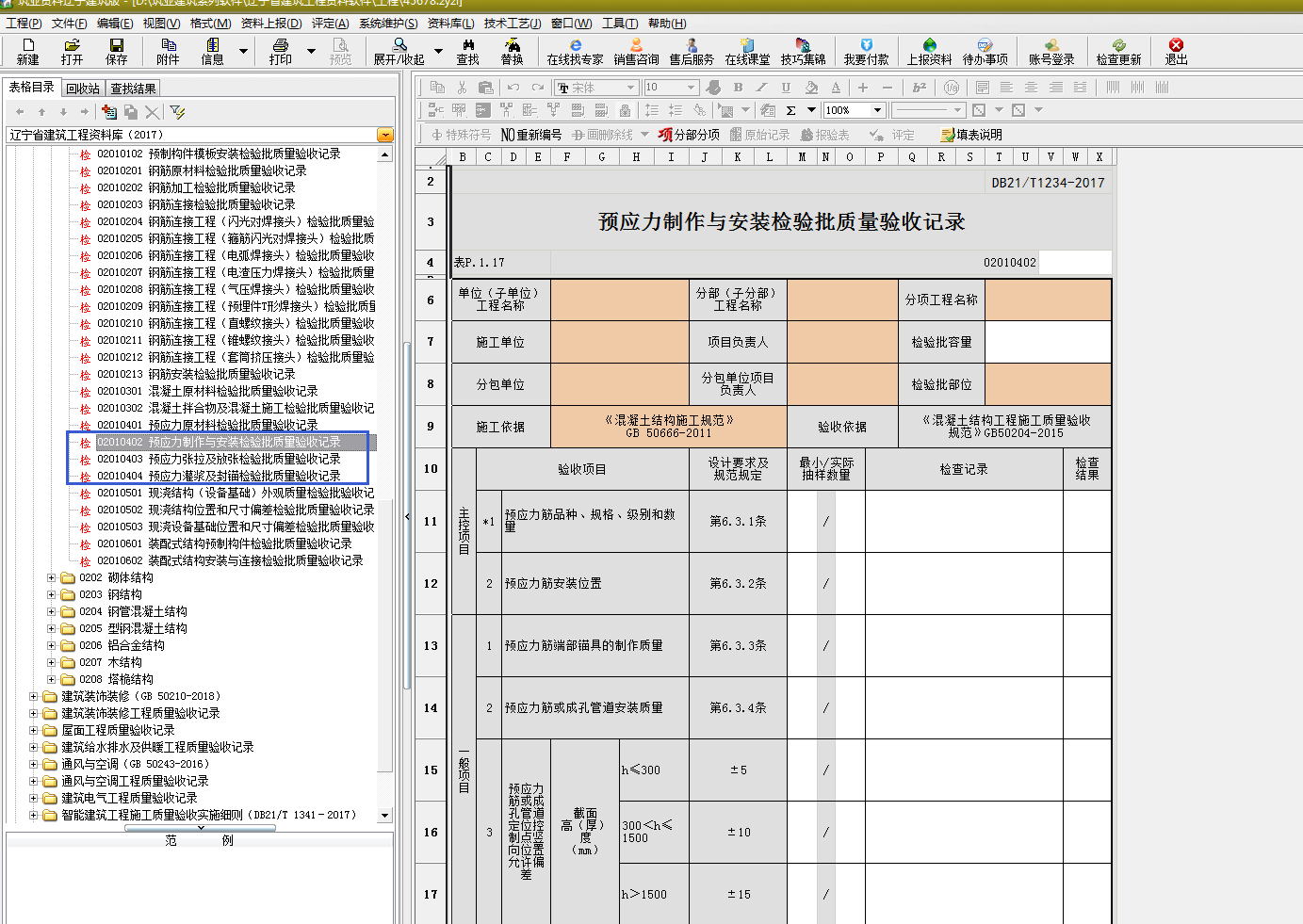
Task: Open the font name 宋体 dropdown
Action: coord(631,88)
